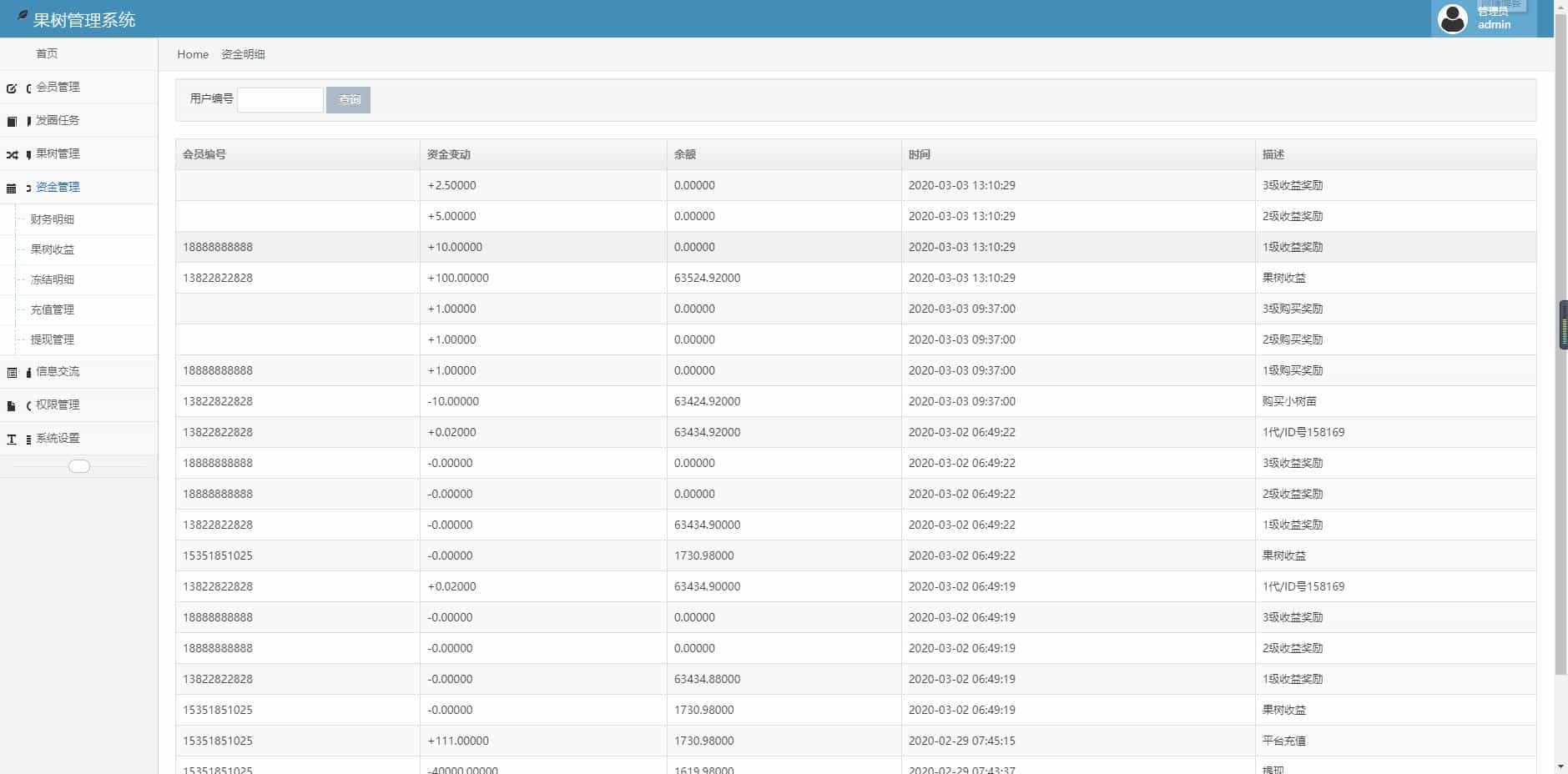This screenshot has width=1568, height=774.
Task: Click the text icon beside 系统设置
Action: point(12,439)
